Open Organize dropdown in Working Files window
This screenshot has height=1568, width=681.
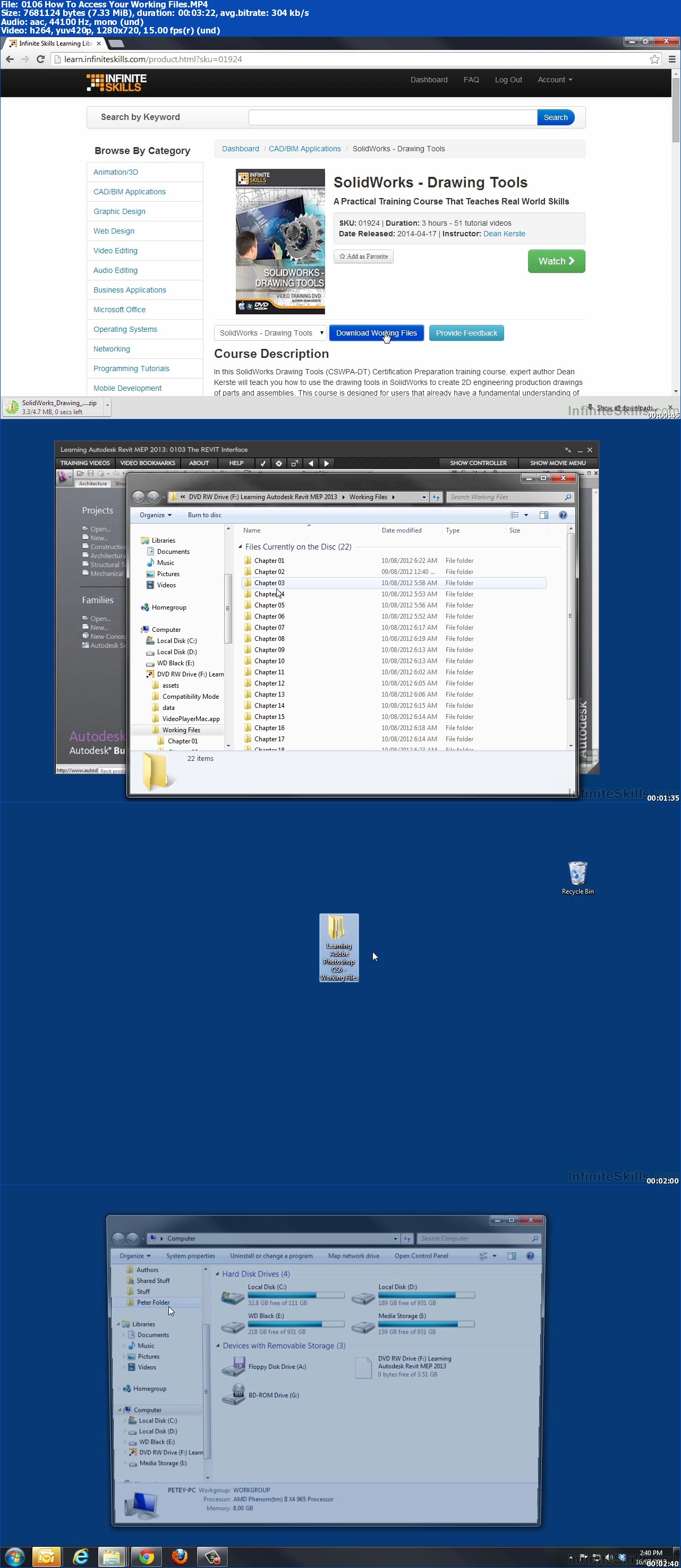(155, 515)
